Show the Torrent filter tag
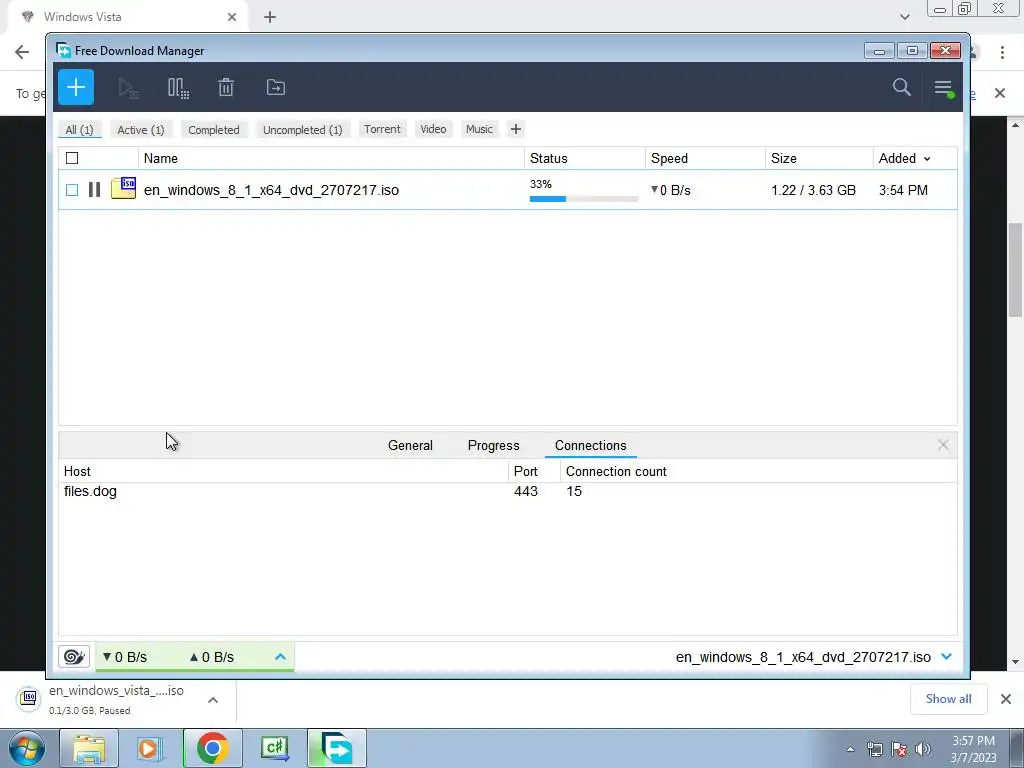 coord(382,129)
